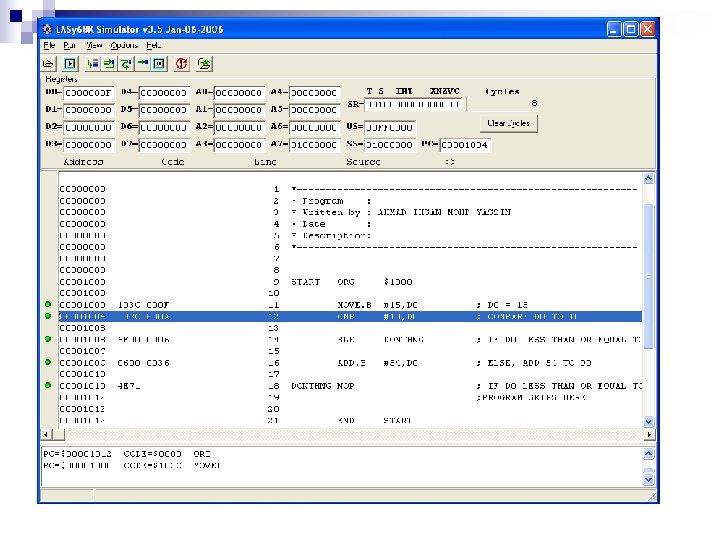Click the A3 register field
The width and height of the screenshot is (720, 540).
[239, 145]
